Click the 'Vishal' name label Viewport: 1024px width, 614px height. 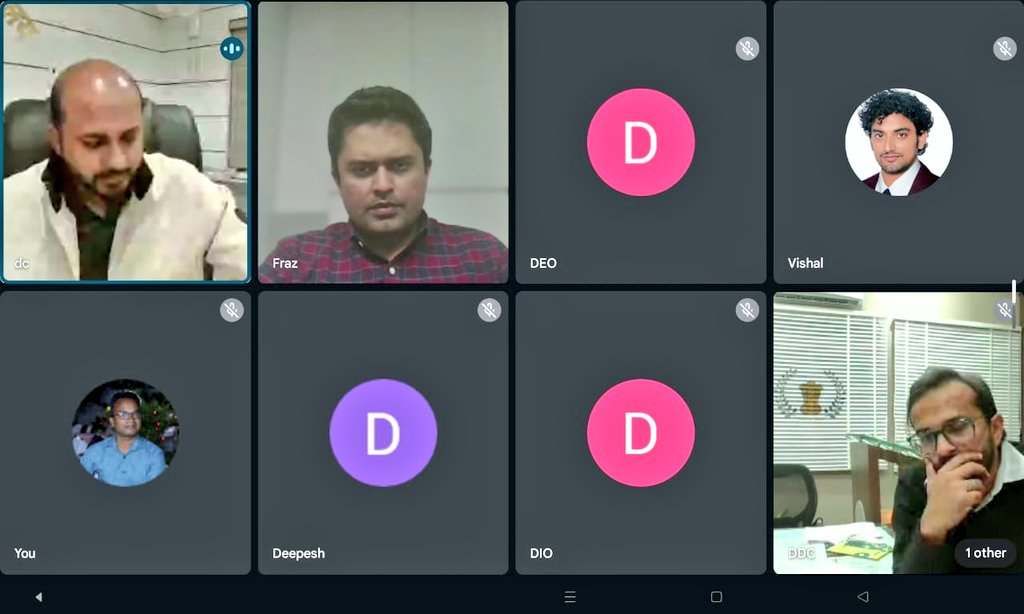[805, 263]
